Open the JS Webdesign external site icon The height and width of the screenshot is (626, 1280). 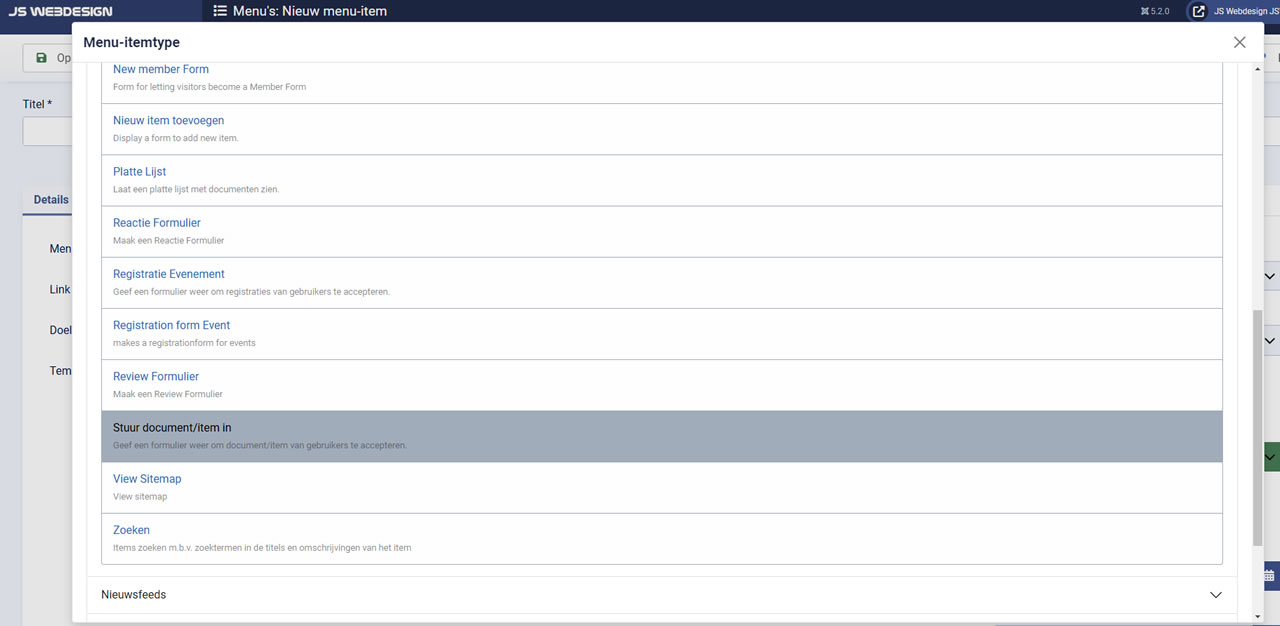coord(1198,11)
